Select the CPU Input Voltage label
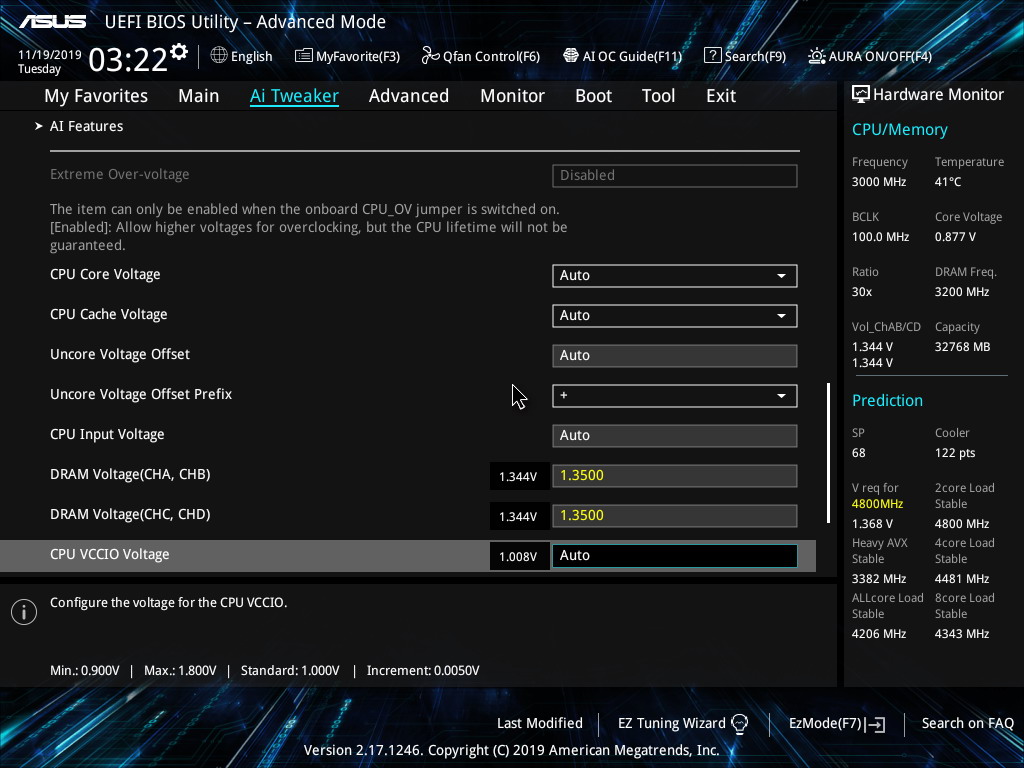1024x768 pixels. click(107, 434)
